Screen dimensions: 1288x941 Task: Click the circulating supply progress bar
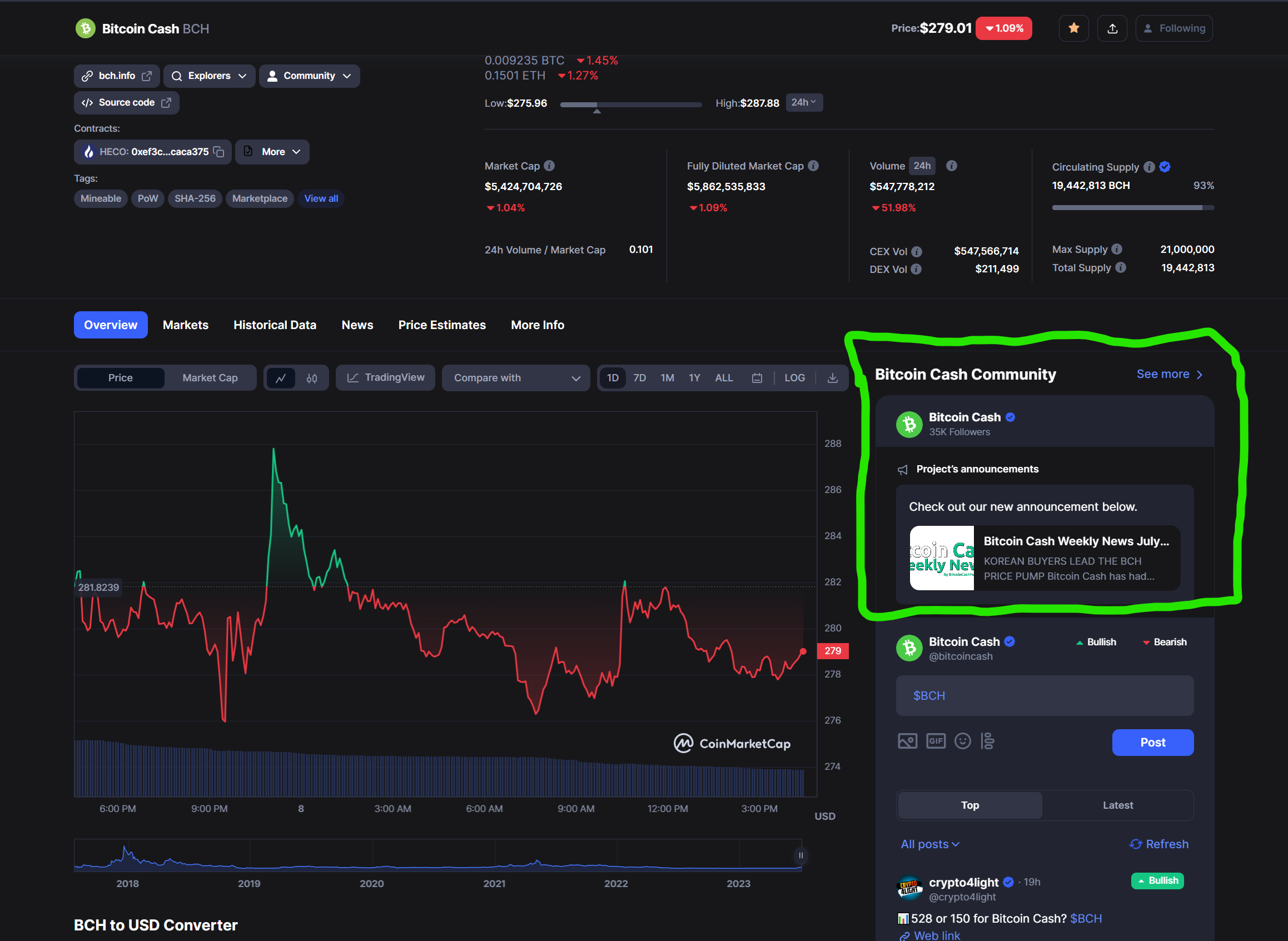pyautogui.click(x=1133, y=208)
